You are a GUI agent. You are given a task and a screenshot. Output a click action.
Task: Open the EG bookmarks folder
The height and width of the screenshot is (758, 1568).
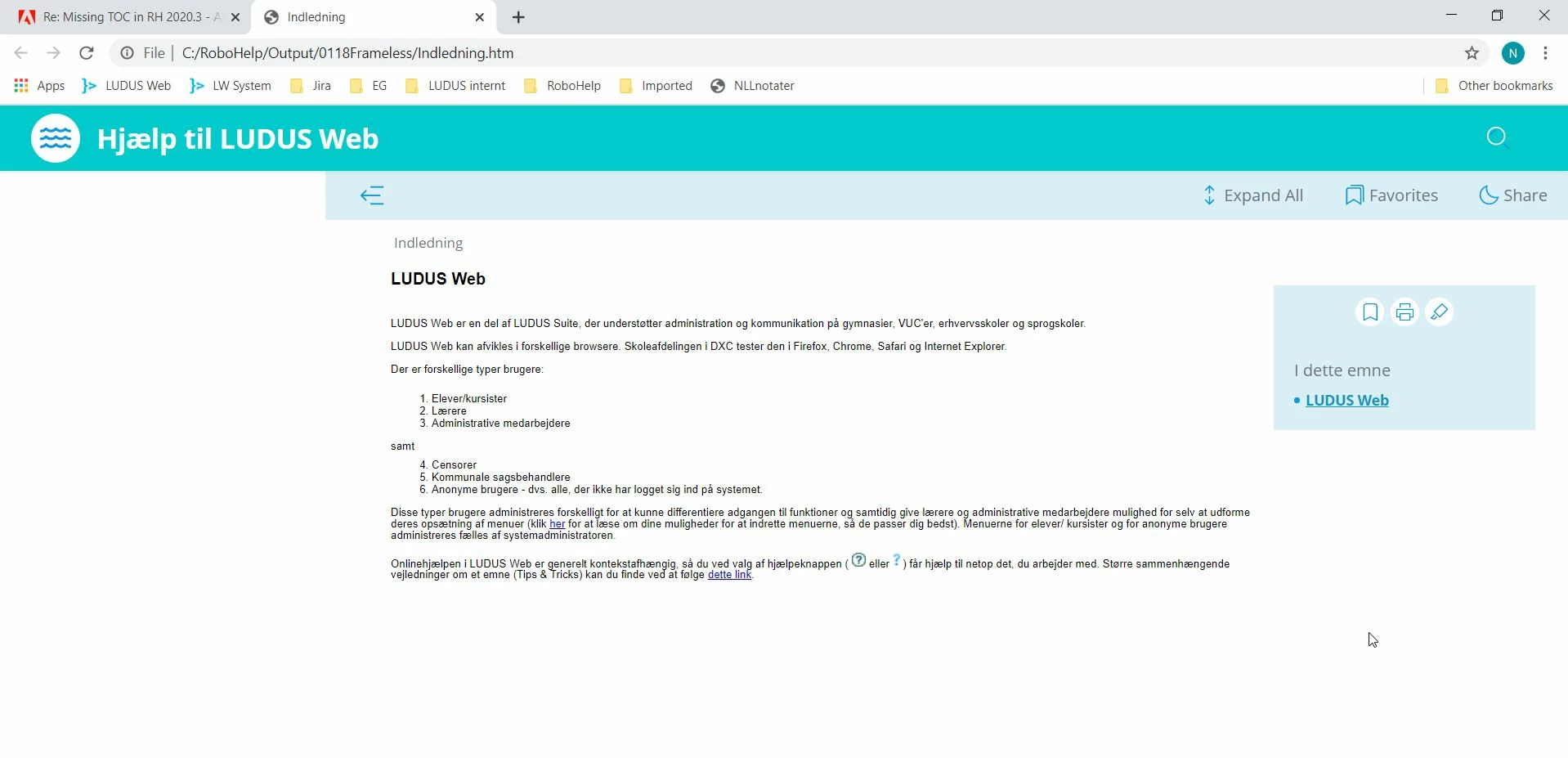(x=368, y=86)
